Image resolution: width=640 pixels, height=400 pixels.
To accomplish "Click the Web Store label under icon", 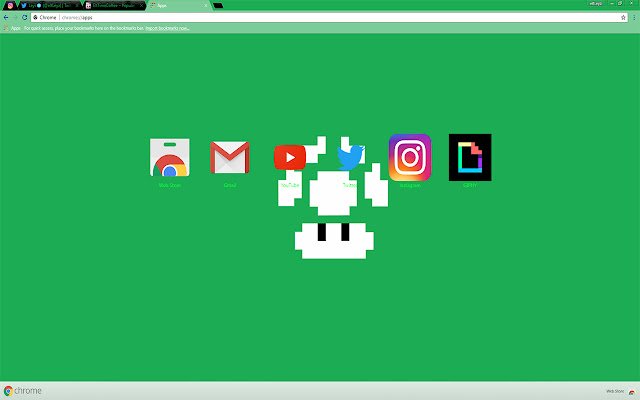I will (169, 185).
